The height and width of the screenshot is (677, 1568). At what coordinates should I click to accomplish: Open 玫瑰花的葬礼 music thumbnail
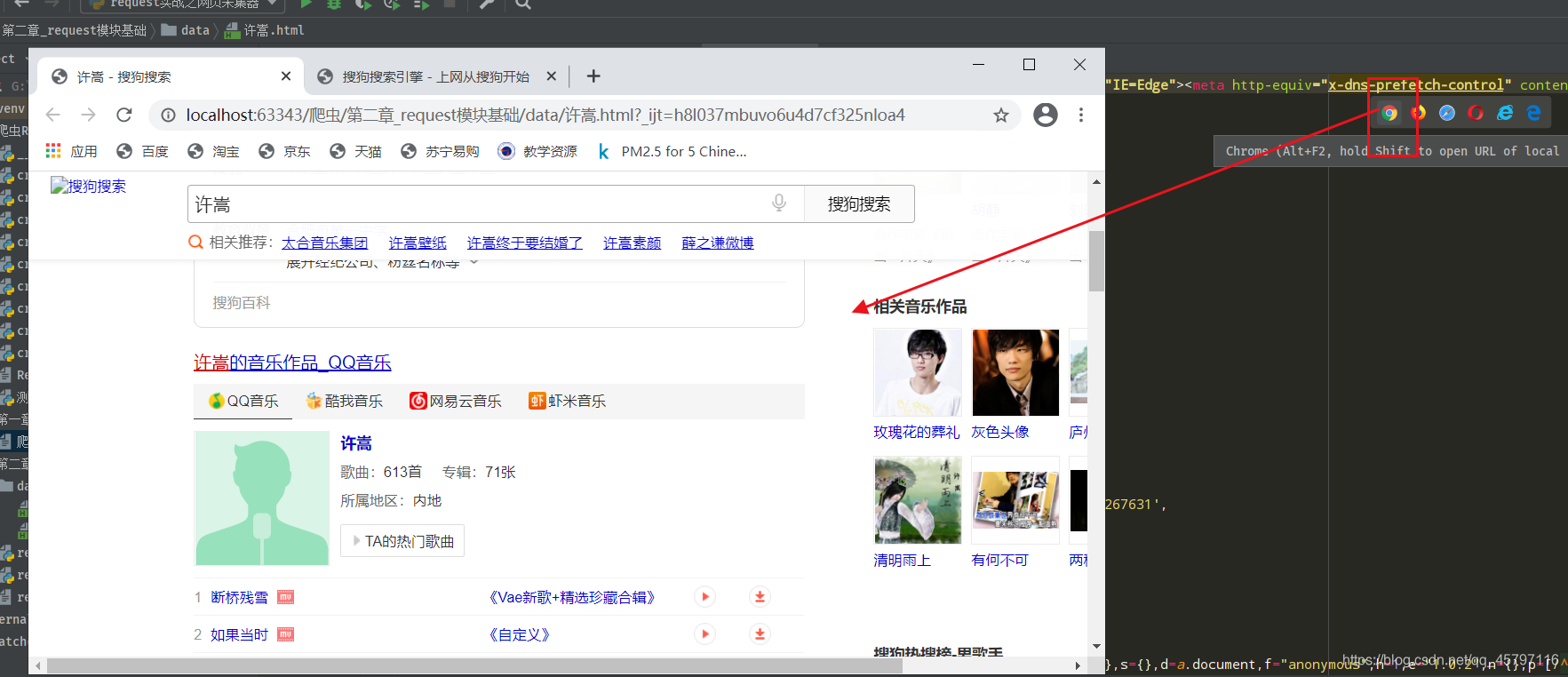918,372
